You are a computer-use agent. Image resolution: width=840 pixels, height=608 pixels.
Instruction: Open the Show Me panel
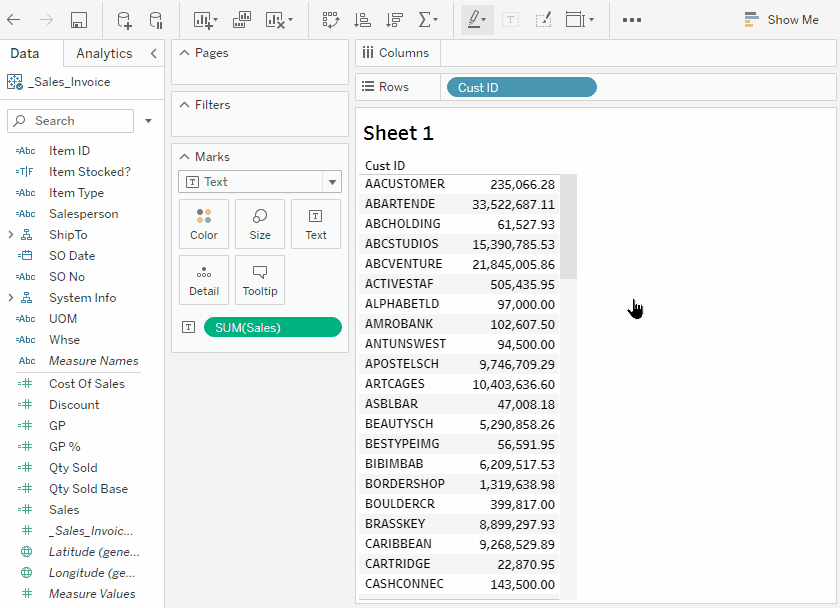coord(781,20)
